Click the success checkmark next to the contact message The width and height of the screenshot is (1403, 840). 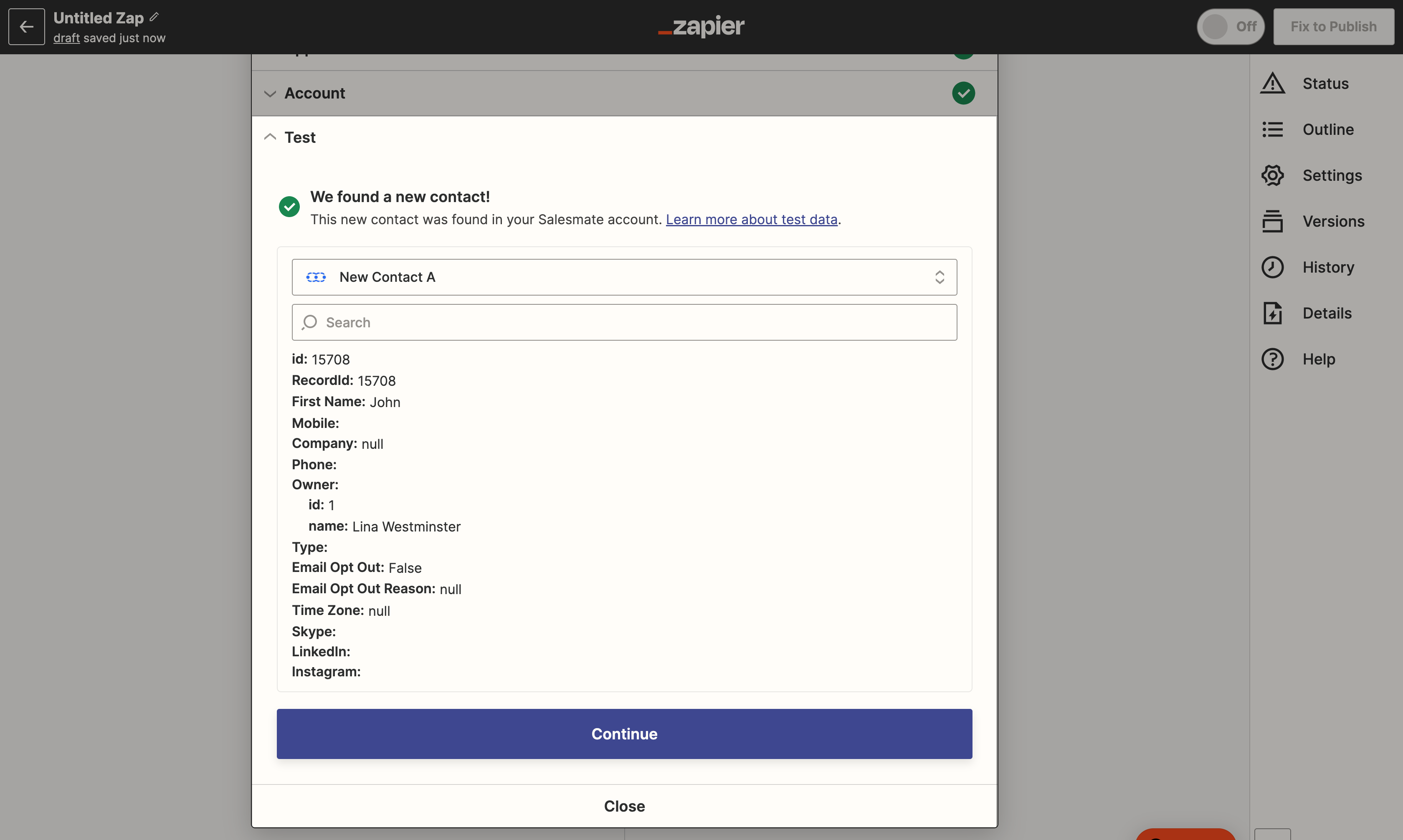289,206
